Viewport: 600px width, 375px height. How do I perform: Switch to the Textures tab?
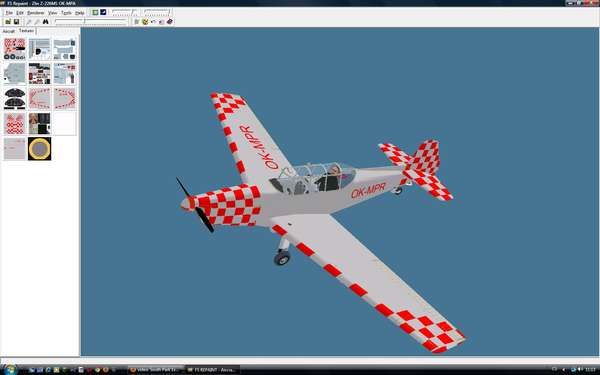(26, 31)
